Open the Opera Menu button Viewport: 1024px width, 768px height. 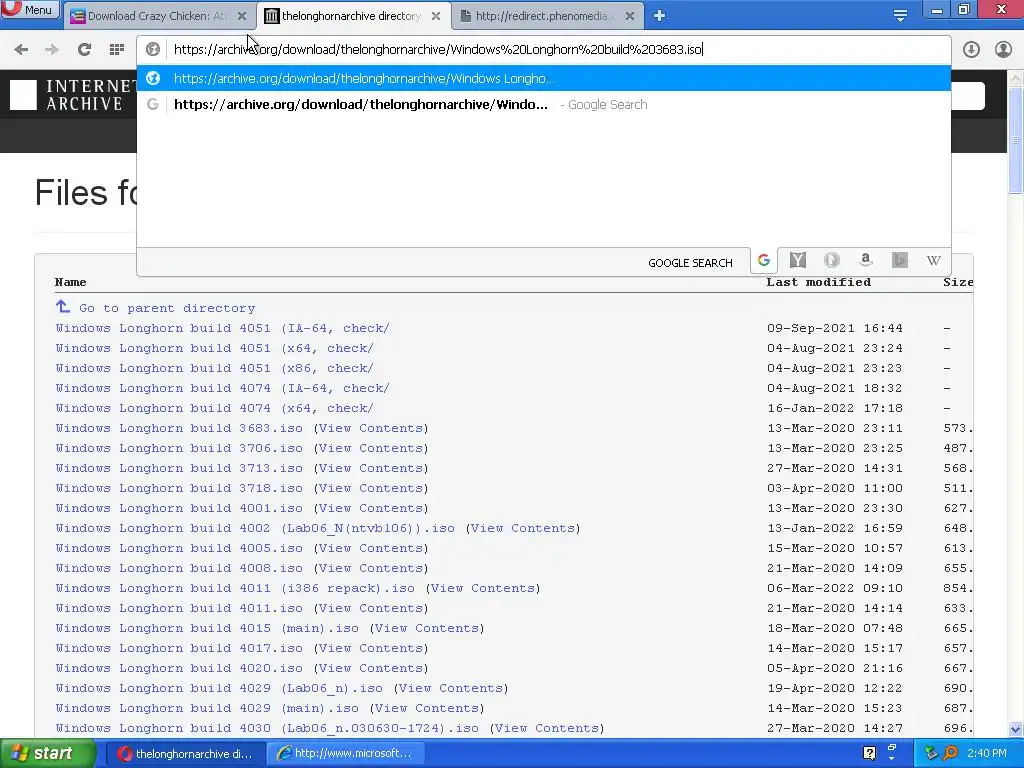[x=30, y=10]
